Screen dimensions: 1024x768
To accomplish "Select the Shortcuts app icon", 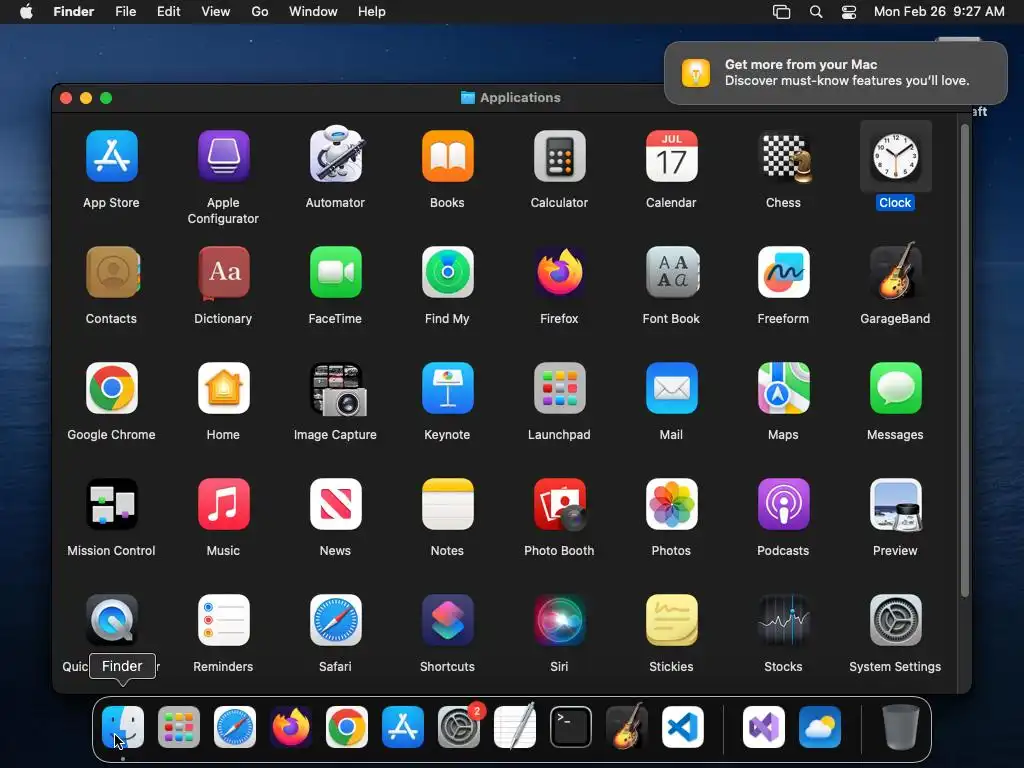I will point(447,620).
